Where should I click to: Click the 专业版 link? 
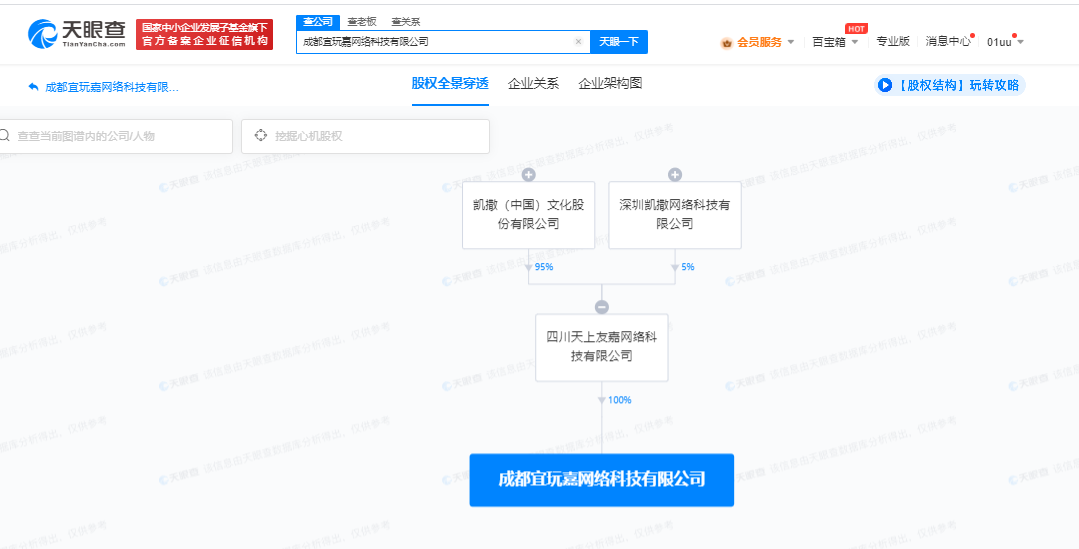893,41
